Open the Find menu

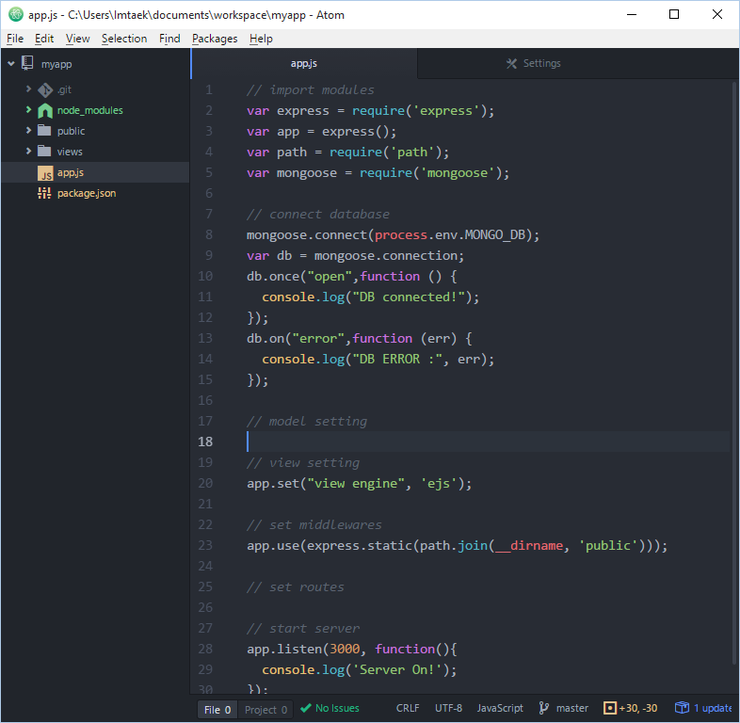coord(169,39)
